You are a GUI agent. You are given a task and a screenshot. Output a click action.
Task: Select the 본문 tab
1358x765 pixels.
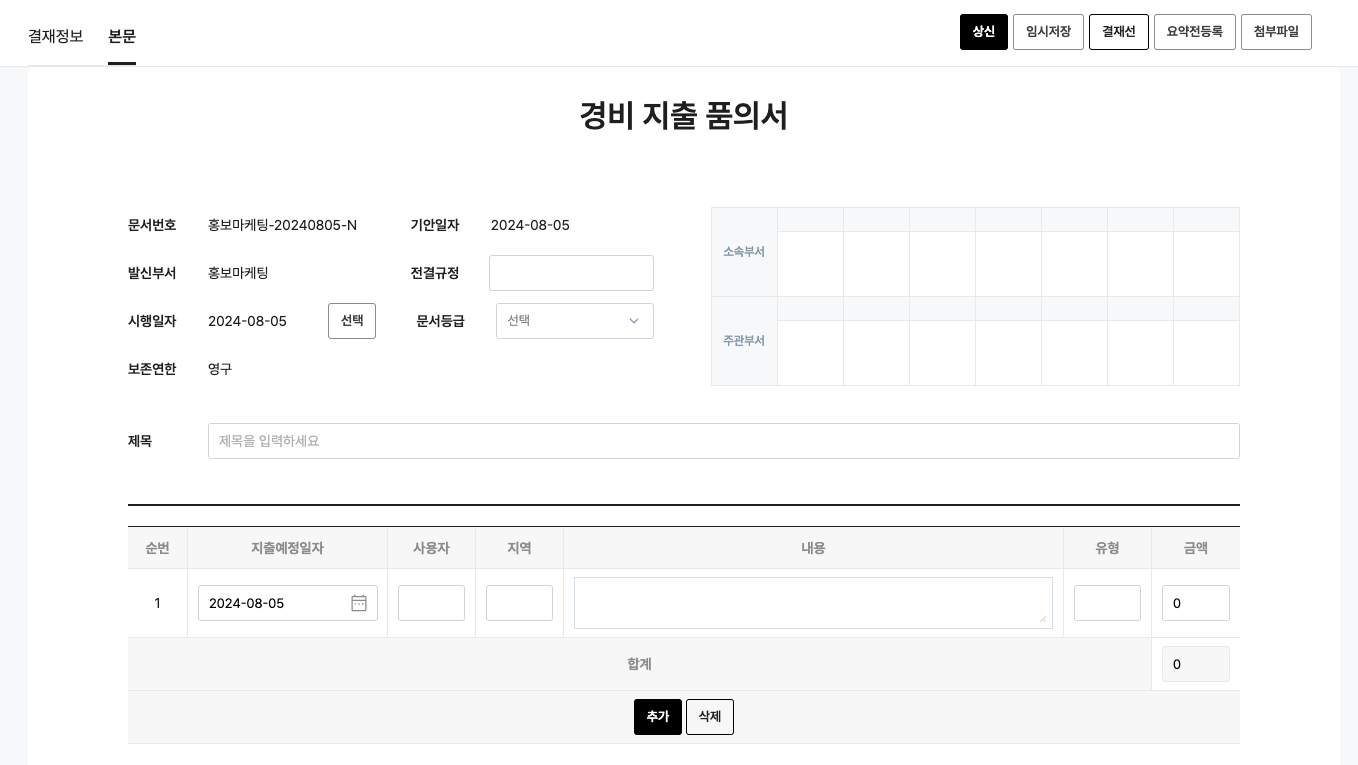pos(122,36)
